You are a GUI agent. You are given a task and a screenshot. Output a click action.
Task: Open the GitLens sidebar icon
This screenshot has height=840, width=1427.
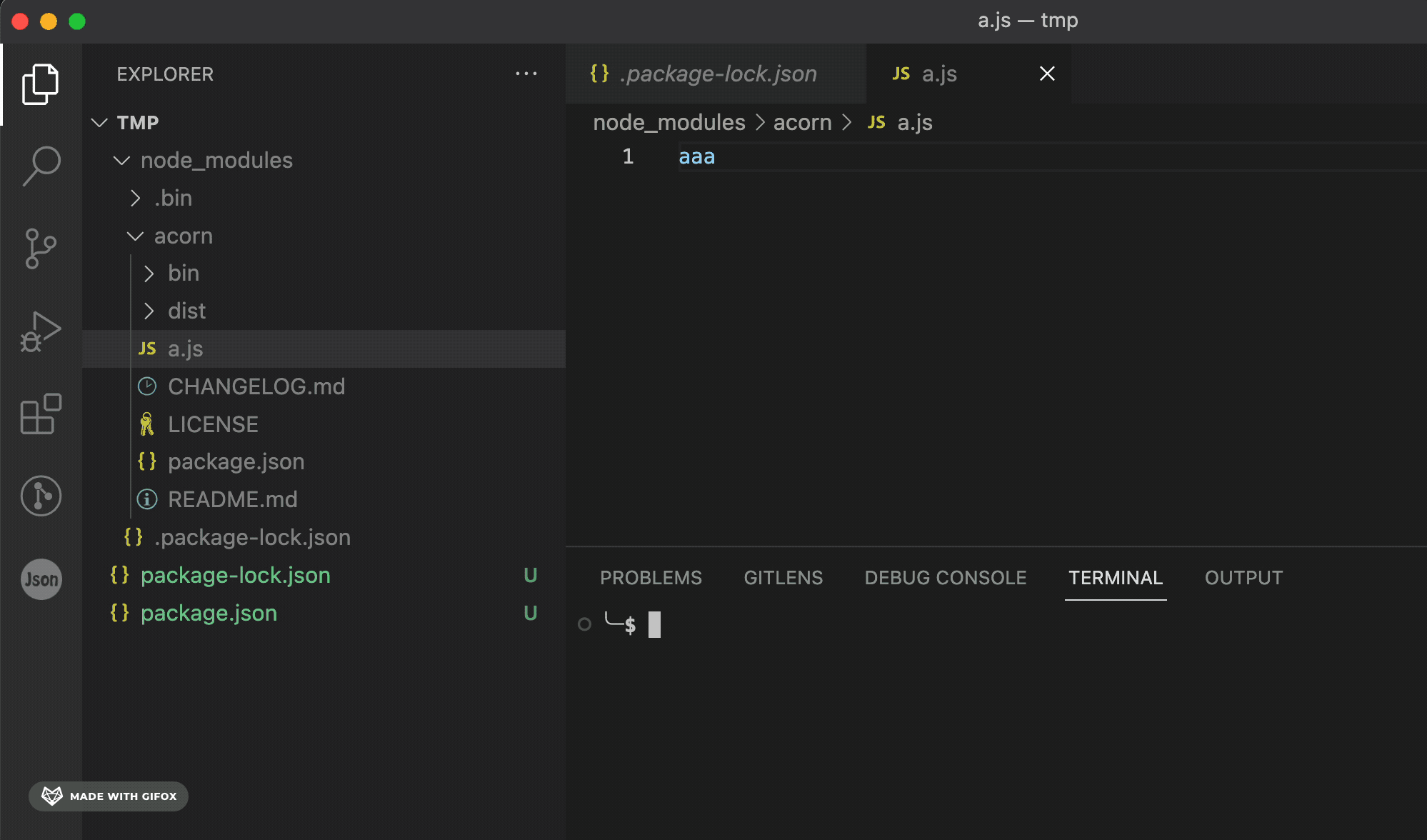(x=41, y=496)
